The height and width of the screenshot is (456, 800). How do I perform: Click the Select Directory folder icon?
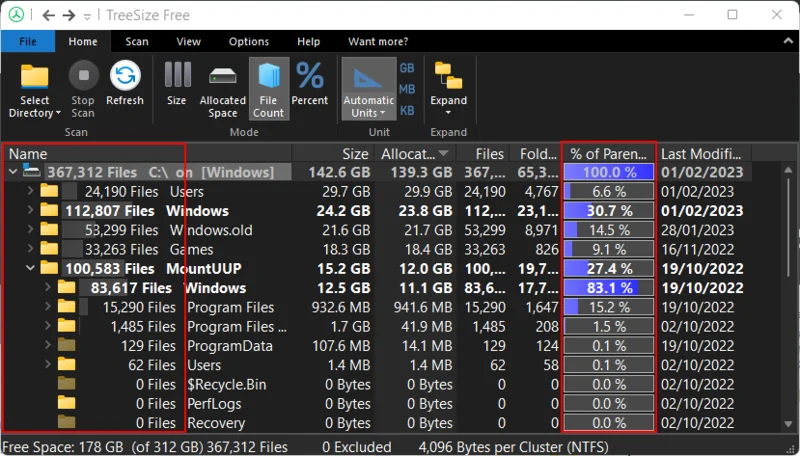35,78
